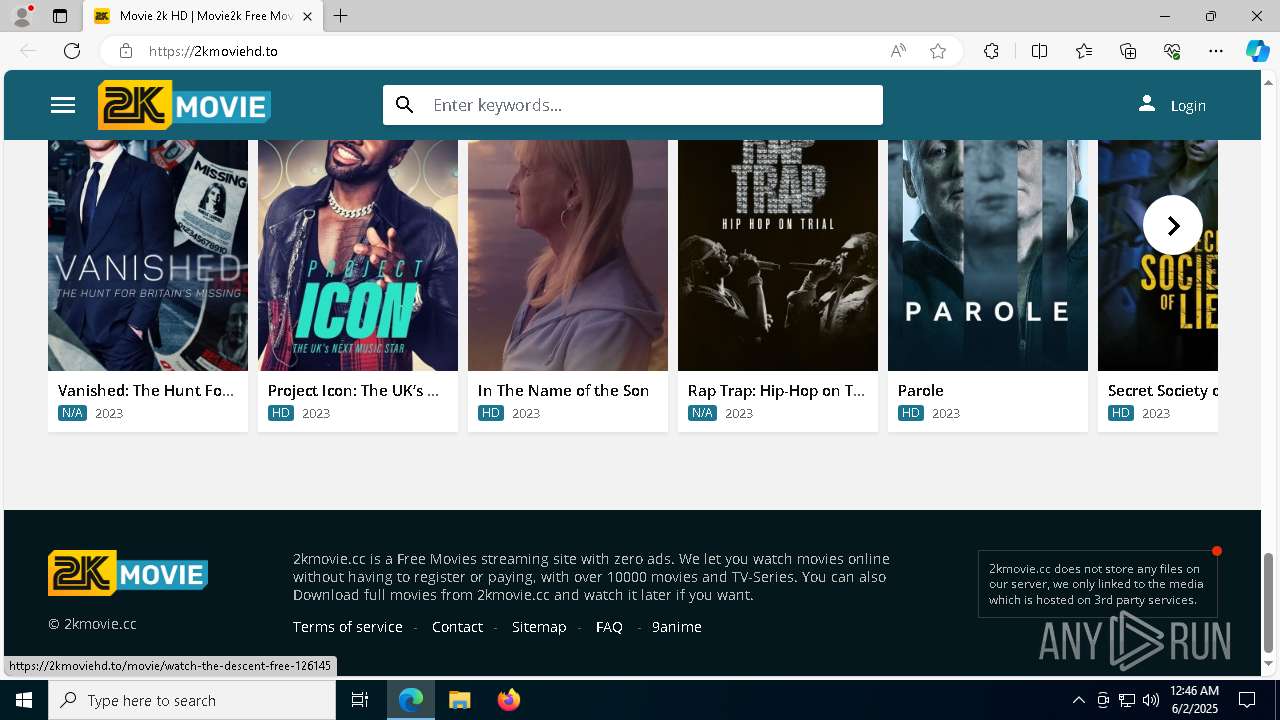Open Secret Society of Lies poster
This screenshot has width=1280, height=720.
point(1158,255)
